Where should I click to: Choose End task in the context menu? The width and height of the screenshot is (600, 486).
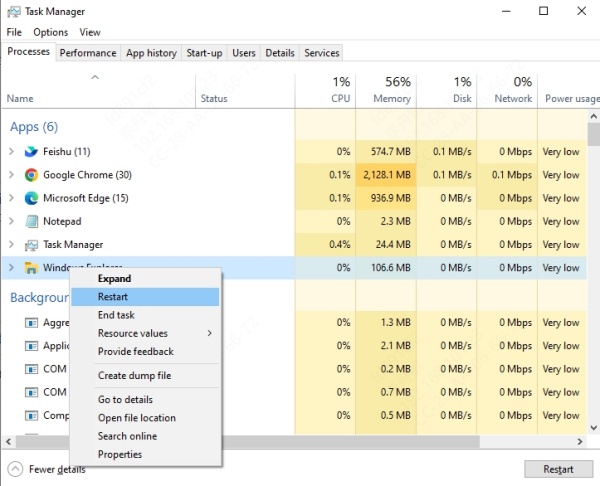(x=145, y=315)
